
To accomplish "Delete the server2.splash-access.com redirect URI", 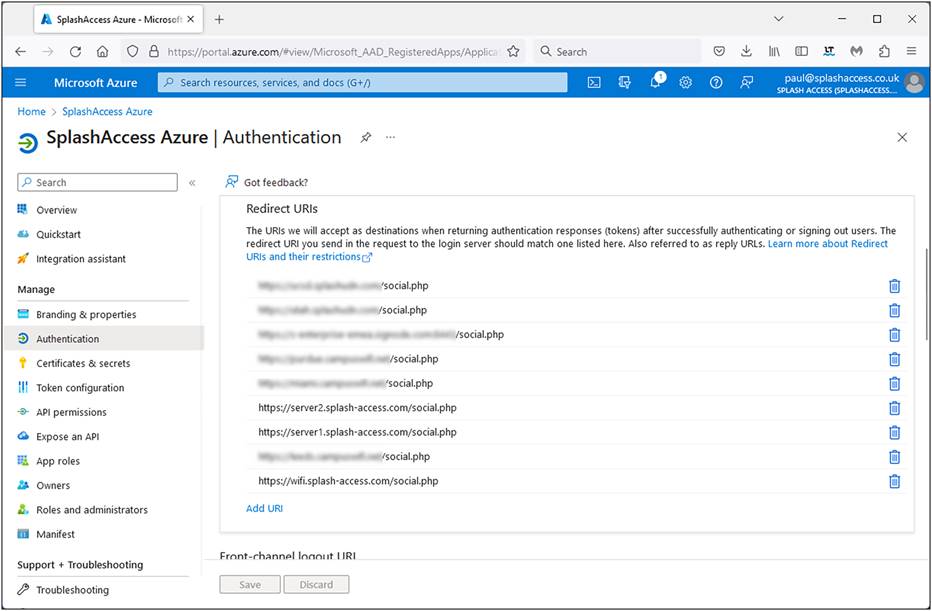I will pyautogui.click(x=894, y=408).
